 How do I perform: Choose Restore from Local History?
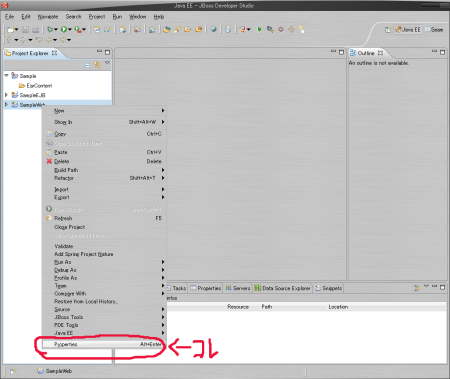pyautogui.click(x=104, y=302)
